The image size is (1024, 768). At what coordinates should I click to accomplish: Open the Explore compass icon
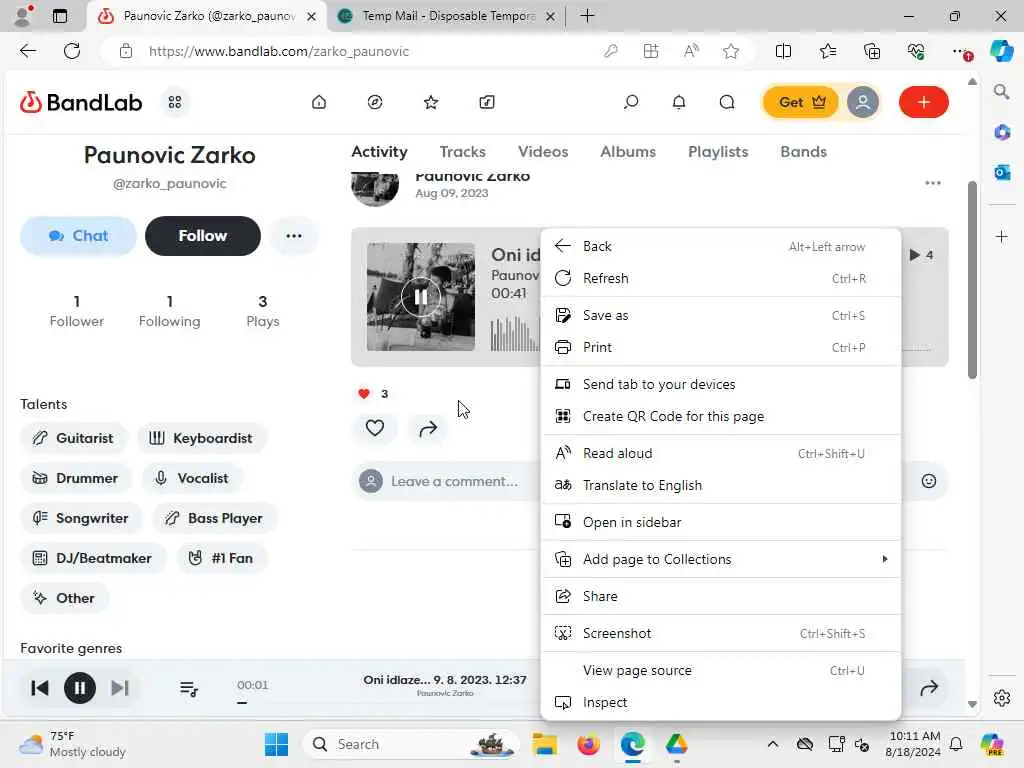[x=375, y=102]
